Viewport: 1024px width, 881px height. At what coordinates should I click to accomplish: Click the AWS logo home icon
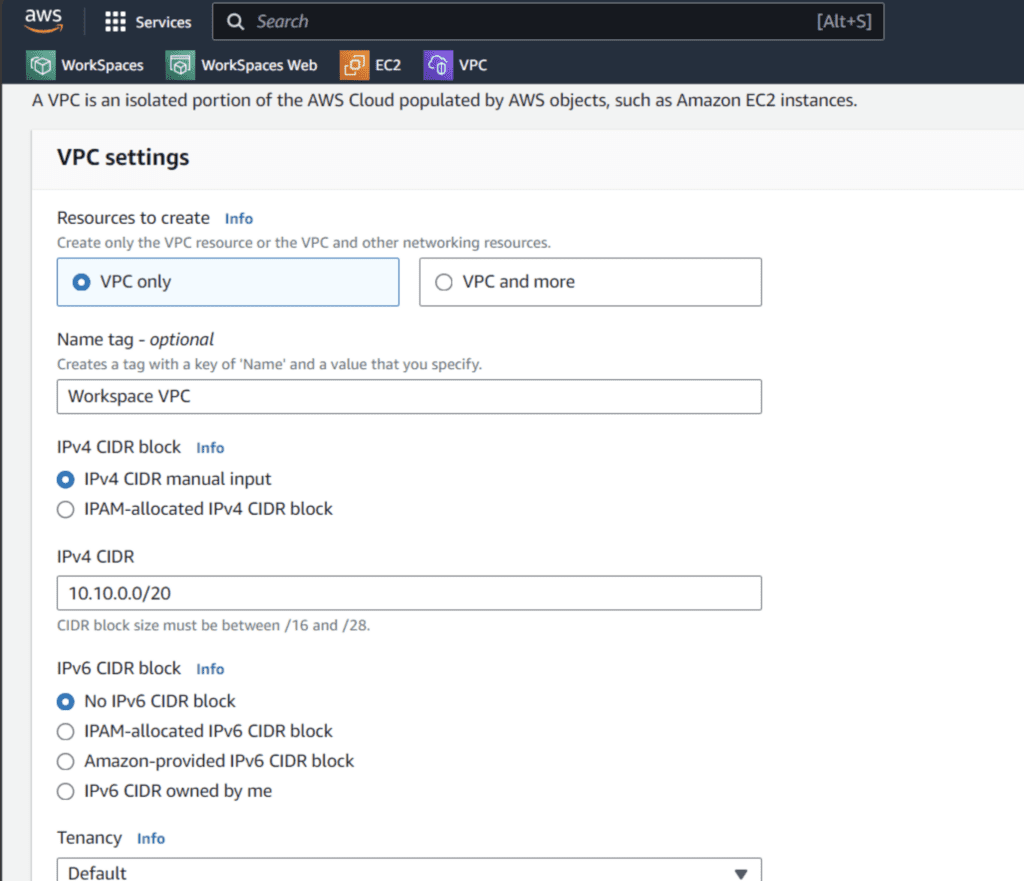[x=44, y=20]
